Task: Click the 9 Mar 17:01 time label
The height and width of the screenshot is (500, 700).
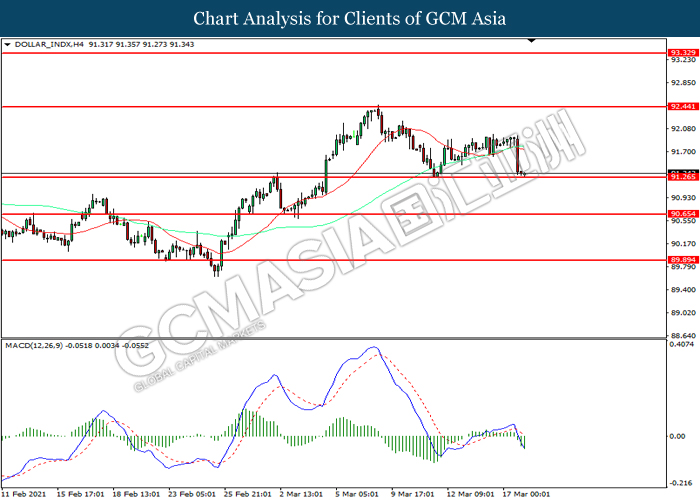Action: 413,494
